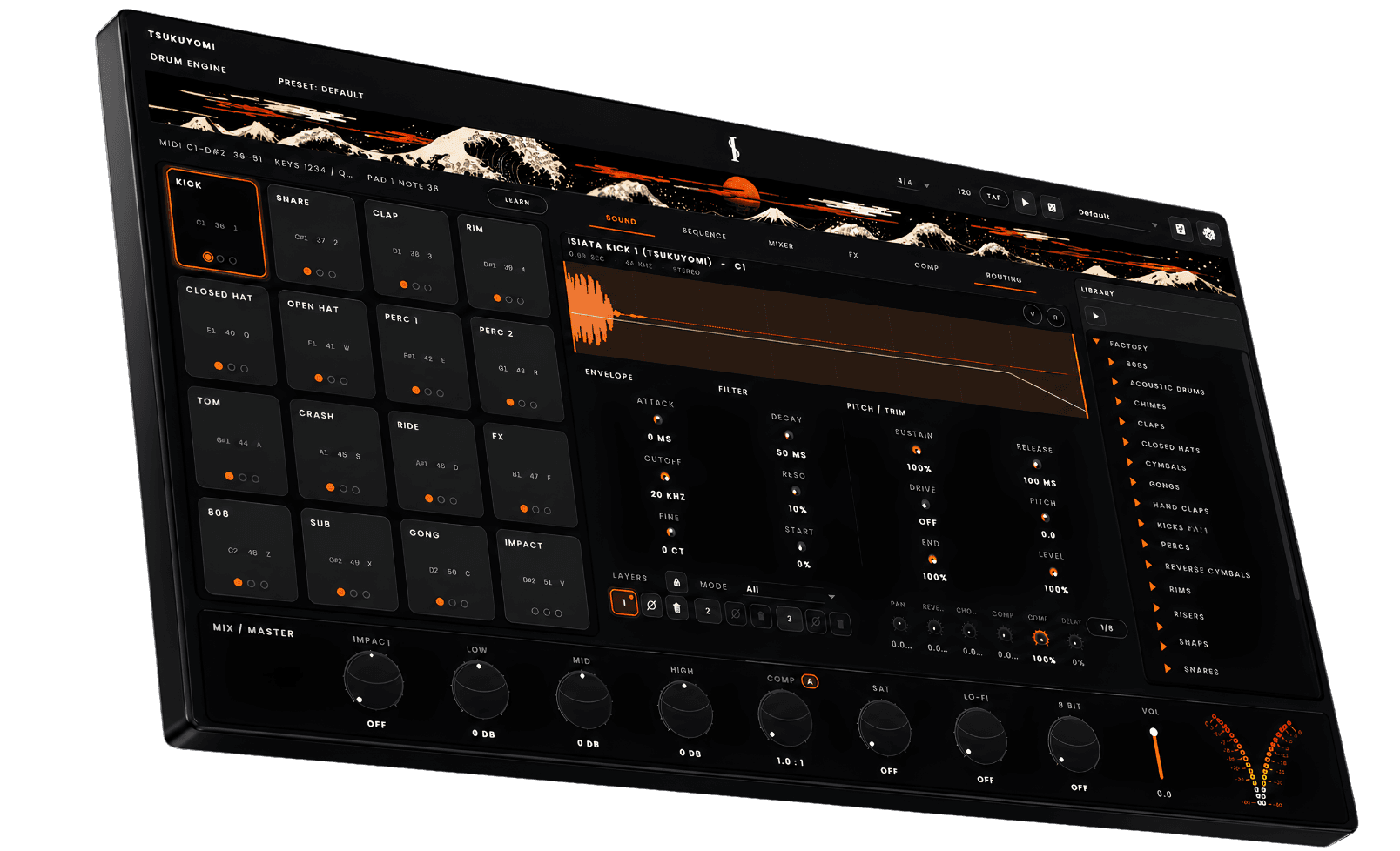Click the Drive knob showing OFF
1400x851 pixels.
coord(925,505)
